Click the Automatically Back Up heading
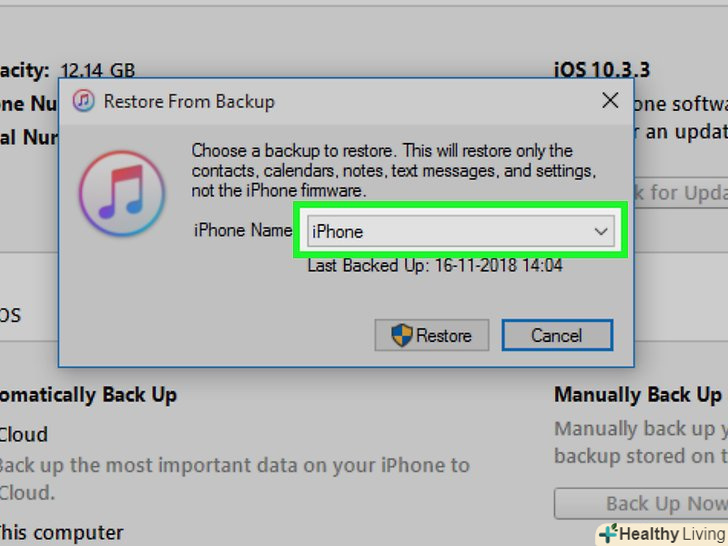Viewport: 728px width, 546px height. 88,395
